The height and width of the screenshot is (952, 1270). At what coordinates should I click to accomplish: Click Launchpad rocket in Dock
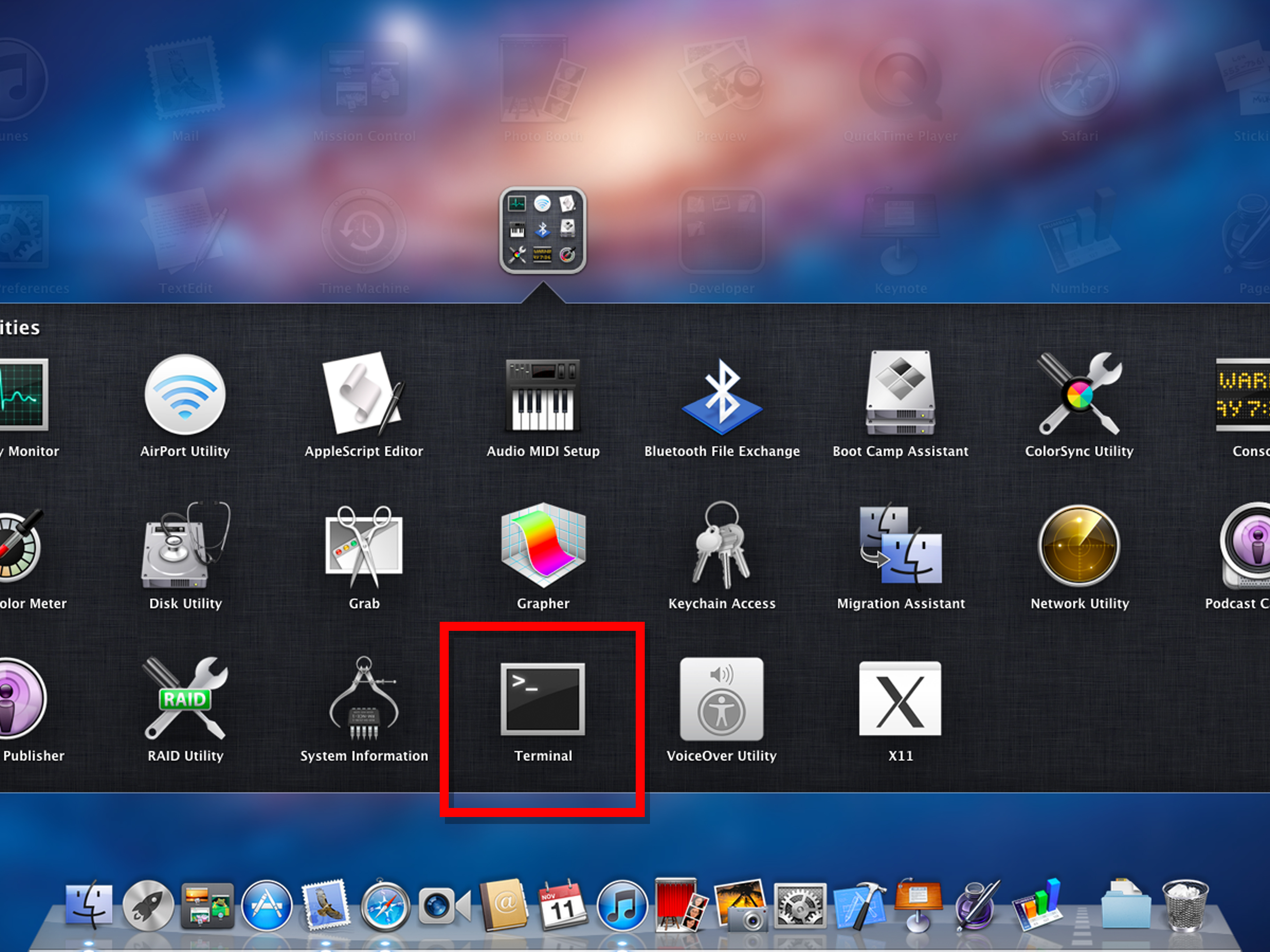coord(148,905)
